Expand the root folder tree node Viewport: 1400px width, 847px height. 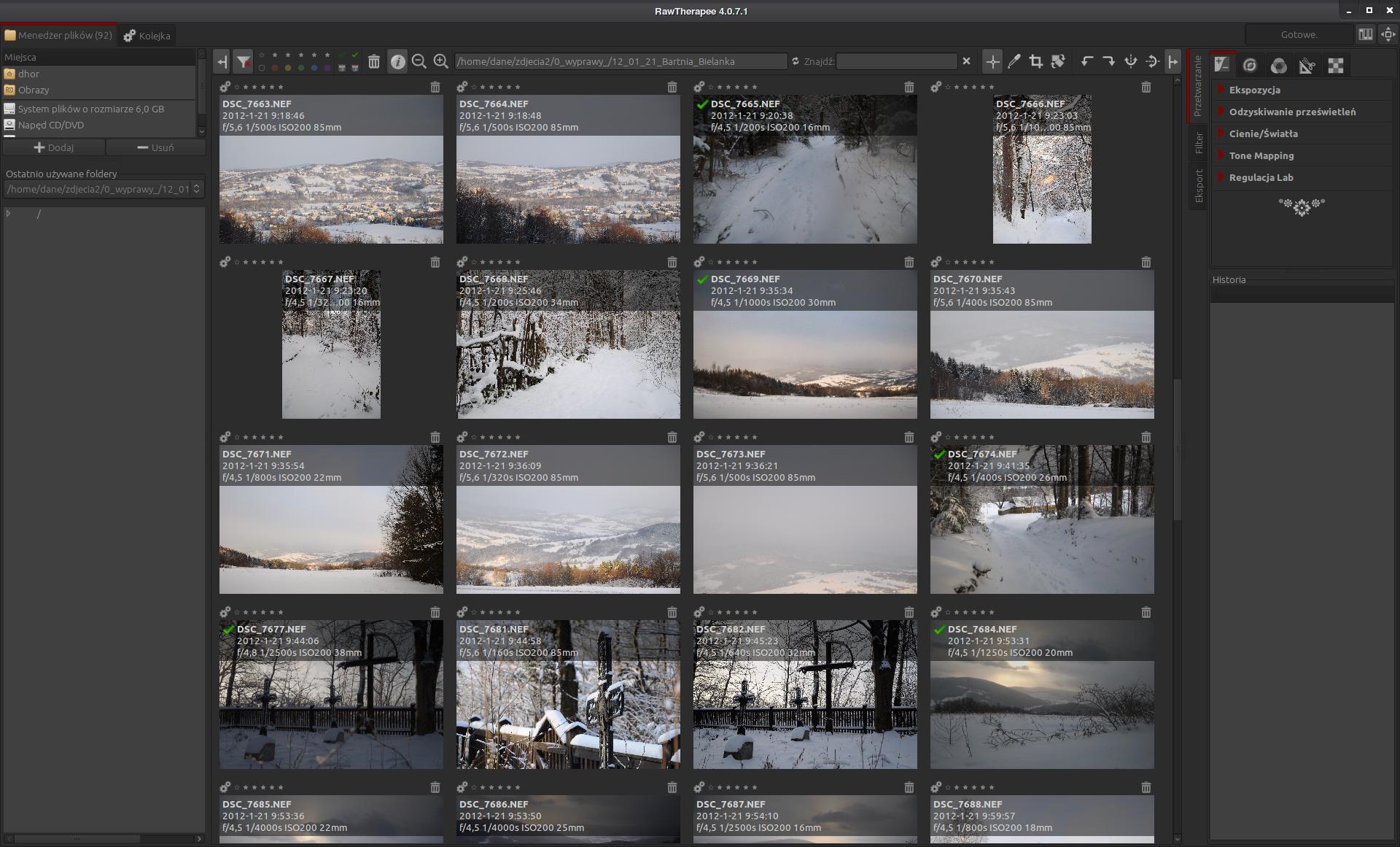tap(9, 214)
